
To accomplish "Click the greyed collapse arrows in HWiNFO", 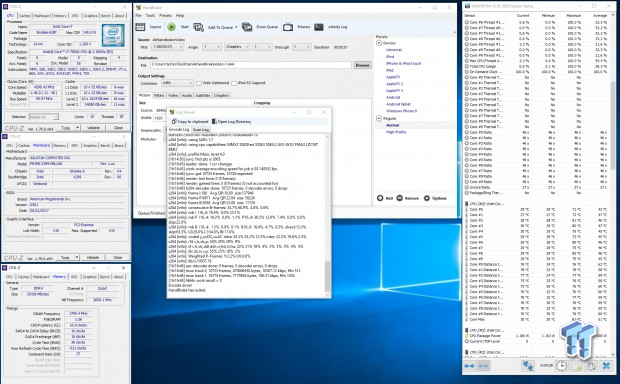I will tap(483, 366).
